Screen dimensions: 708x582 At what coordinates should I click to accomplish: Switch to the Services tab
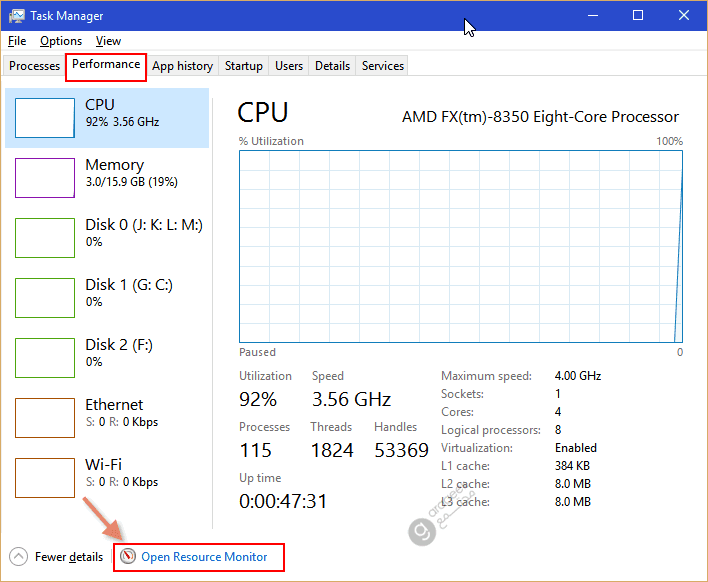click(x=383, y=66)
